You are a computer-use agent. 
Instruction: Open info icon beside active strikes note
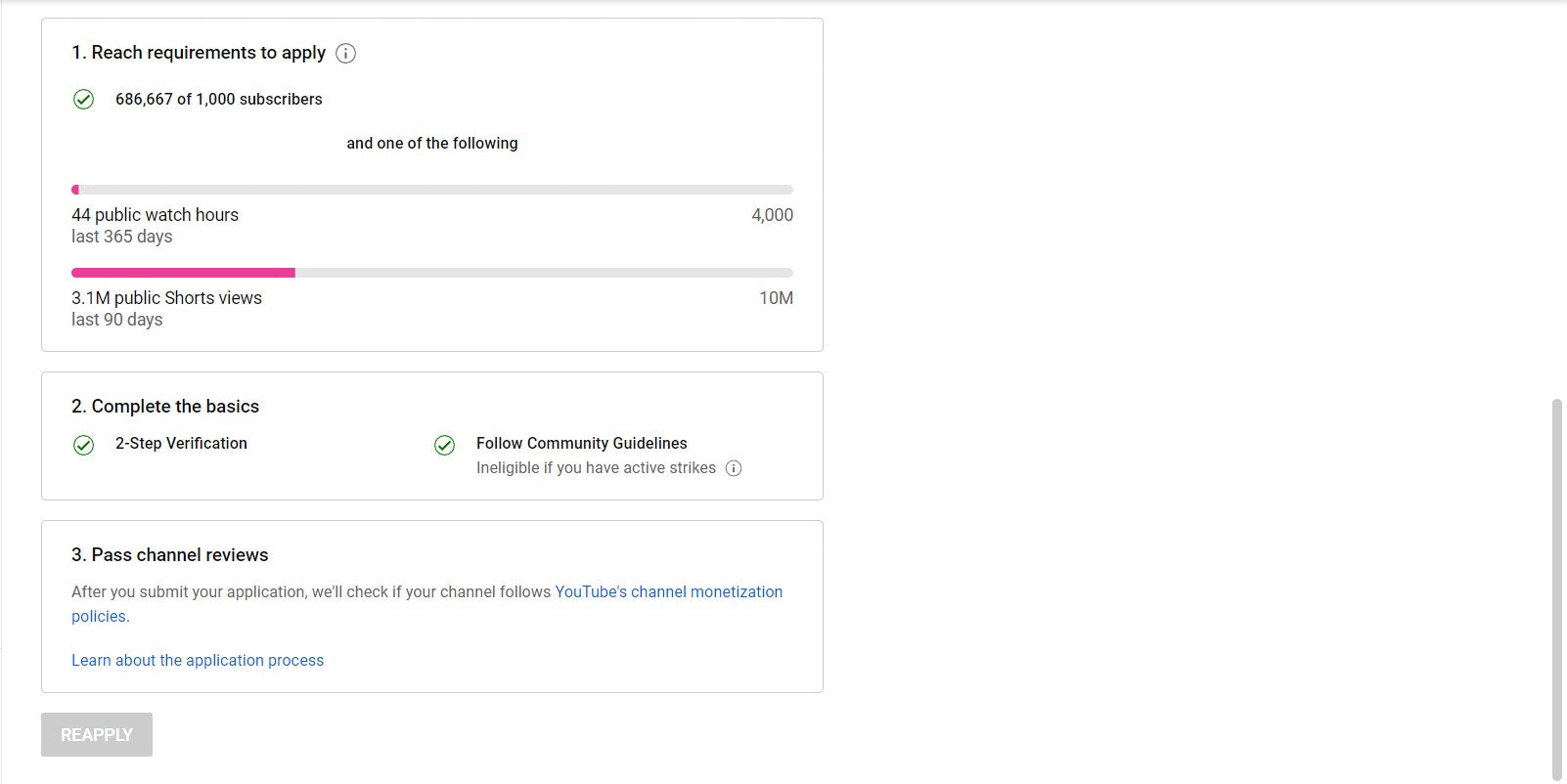734,468
